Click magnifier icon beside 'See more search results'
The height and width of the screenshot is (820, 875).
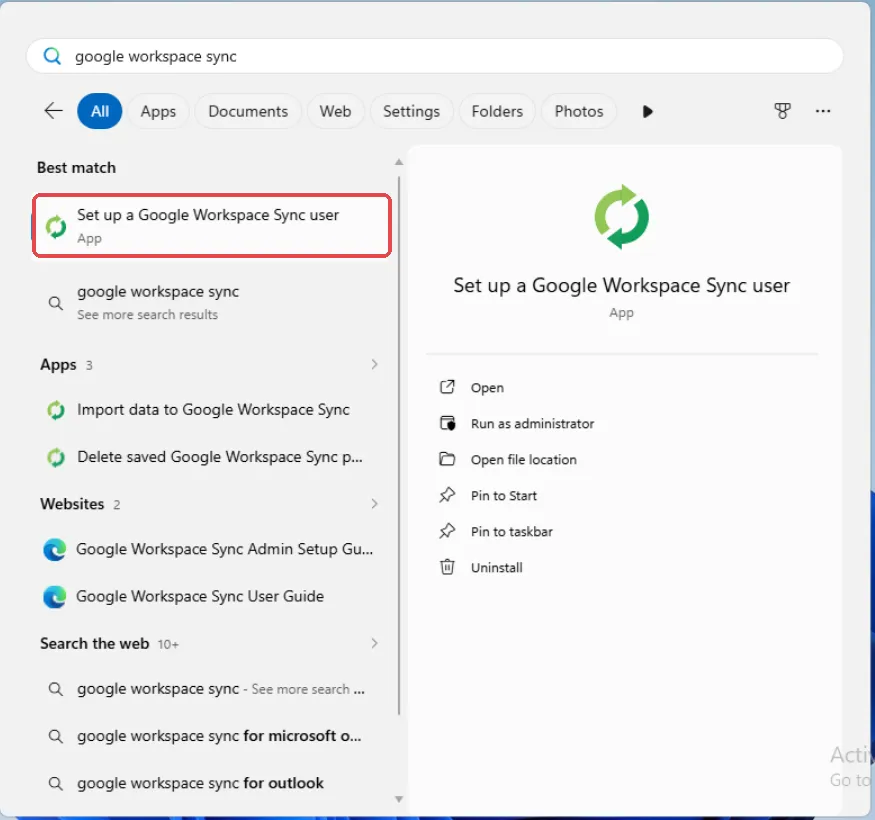(55, 303)
